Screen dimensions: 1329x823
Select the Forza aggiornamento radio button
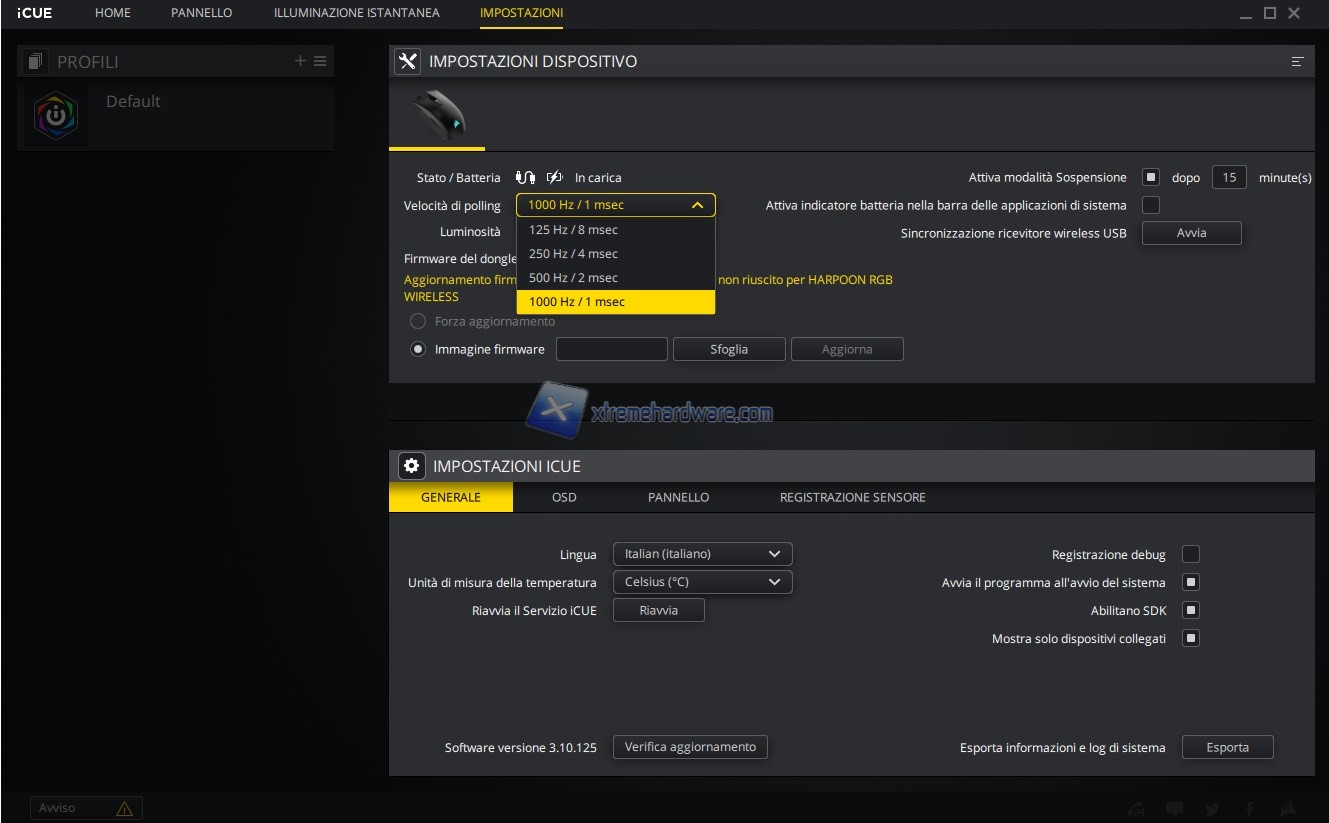[x=418, y=322]
